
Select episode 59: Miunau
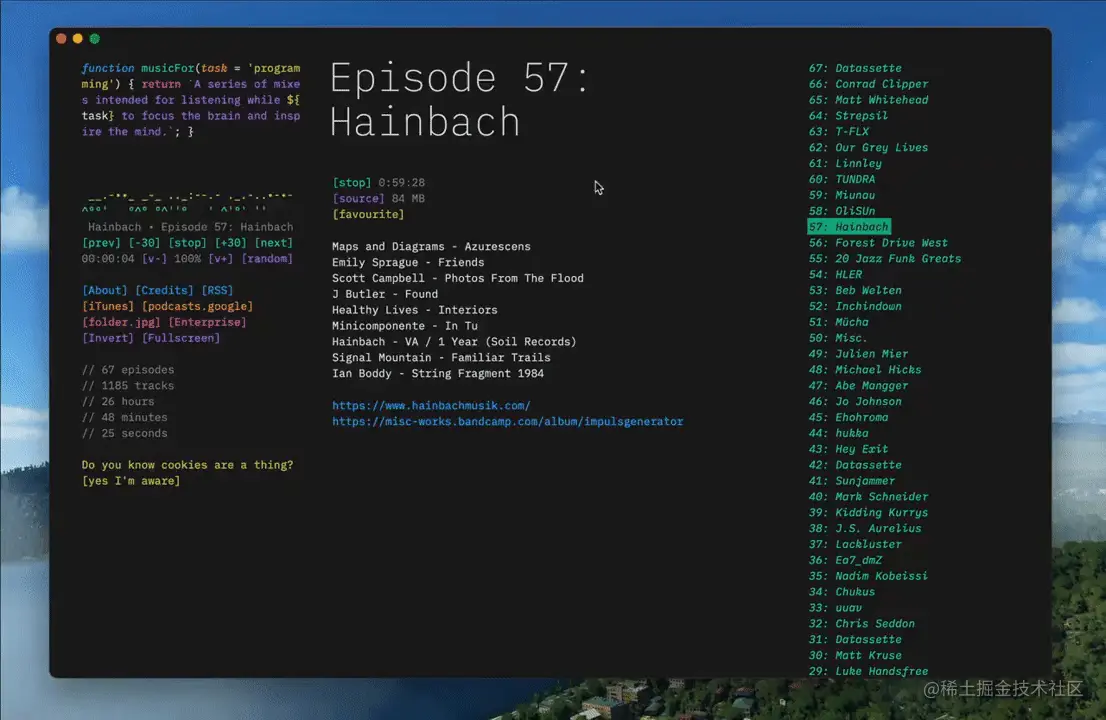(x=841, y=195)
